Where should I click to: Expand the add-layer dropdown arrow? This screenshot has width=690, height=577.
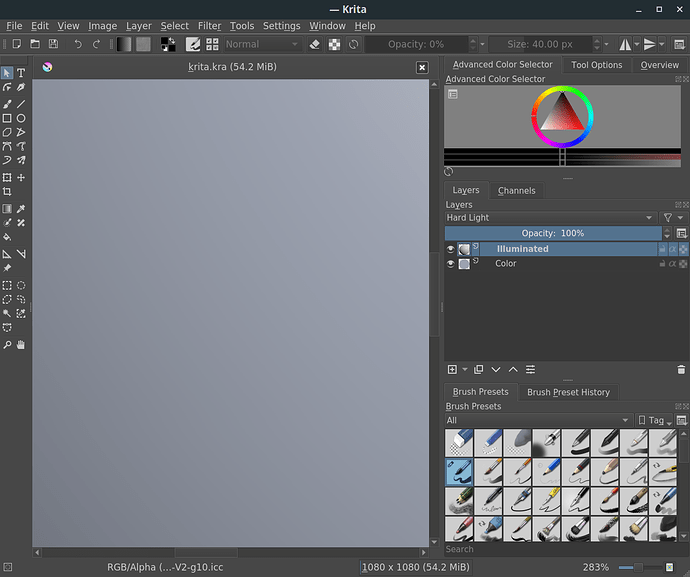pos(465,370)
